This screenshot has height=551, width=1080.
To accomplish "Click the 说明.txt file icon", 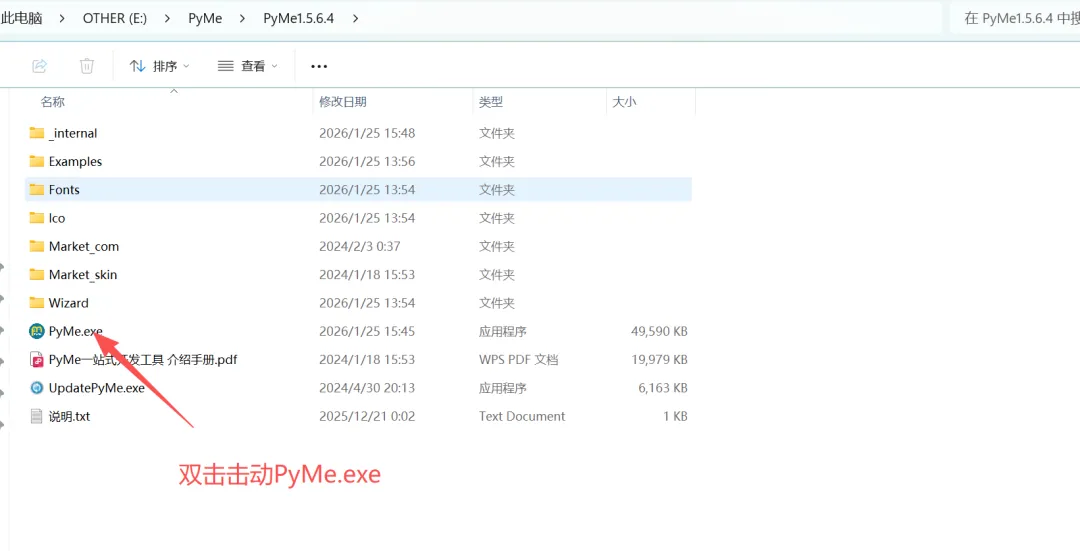I will coord(37,416).
